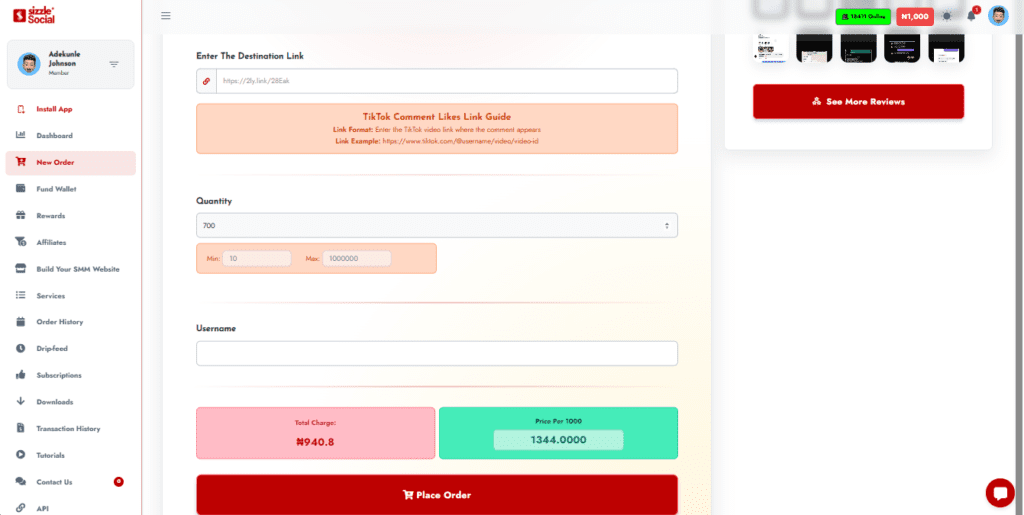This screenshot has width=1024, height=515.
Task: Click the API link icon
Action: tap(21, 508)
